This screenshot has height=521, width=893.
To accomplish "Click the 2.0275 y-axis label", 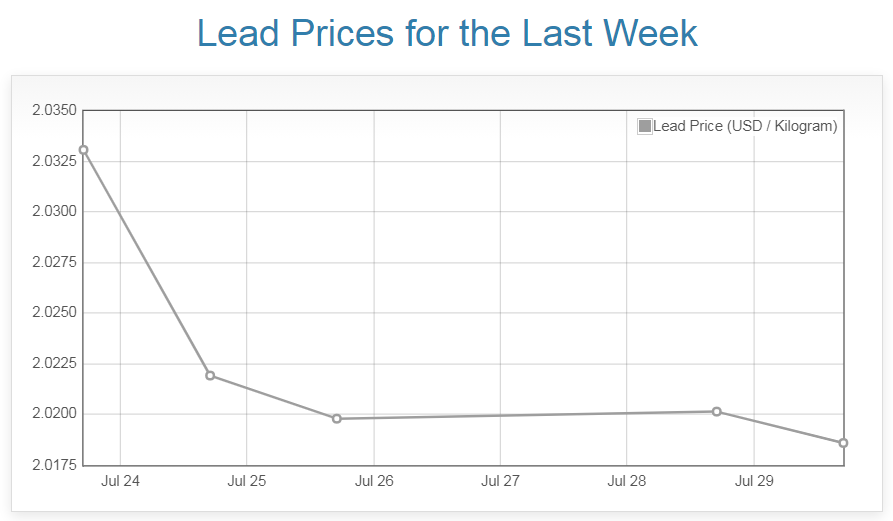I will (x=54, y=262).
